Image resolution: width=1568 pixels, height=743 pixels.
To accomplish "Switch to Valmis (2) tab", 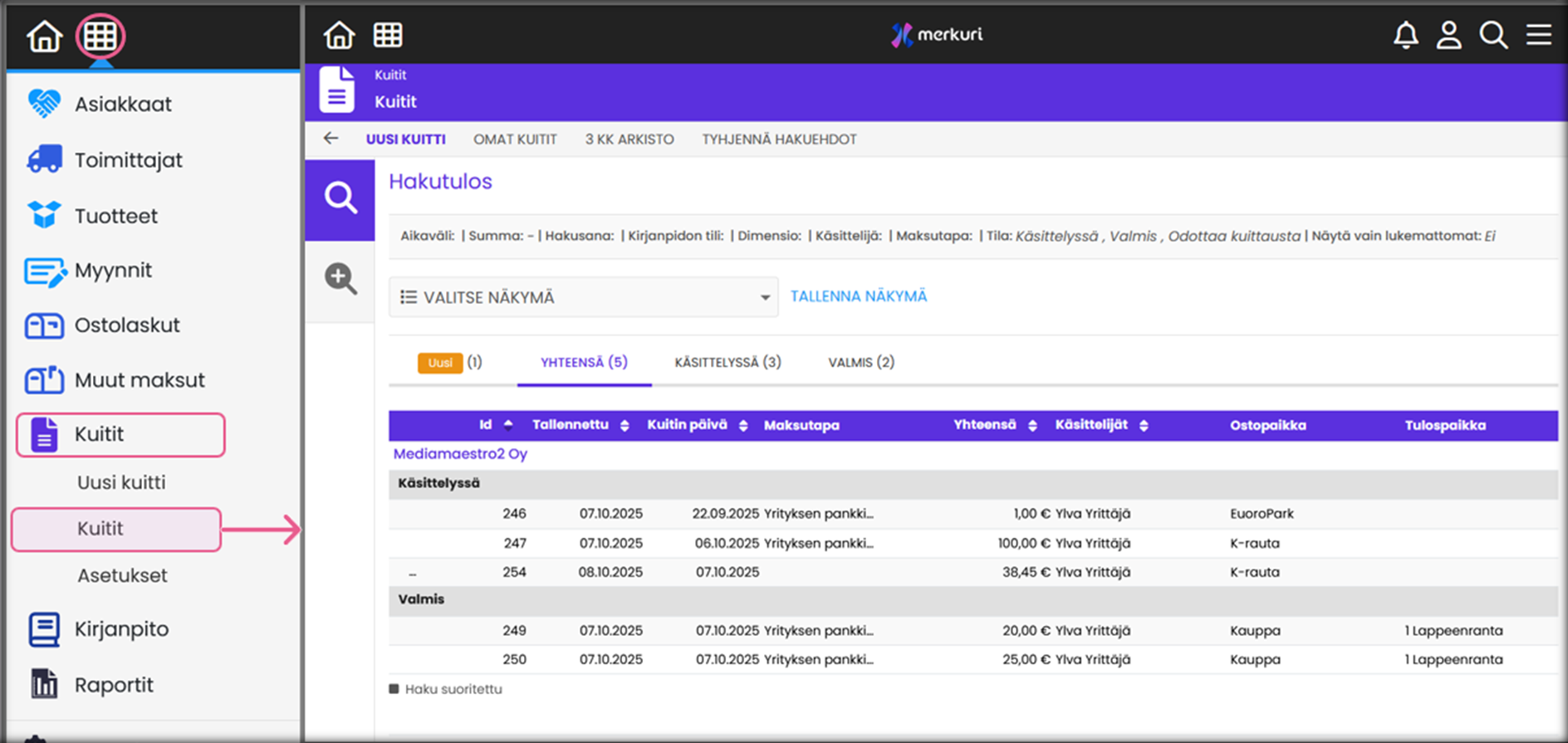I will point(860,362).
